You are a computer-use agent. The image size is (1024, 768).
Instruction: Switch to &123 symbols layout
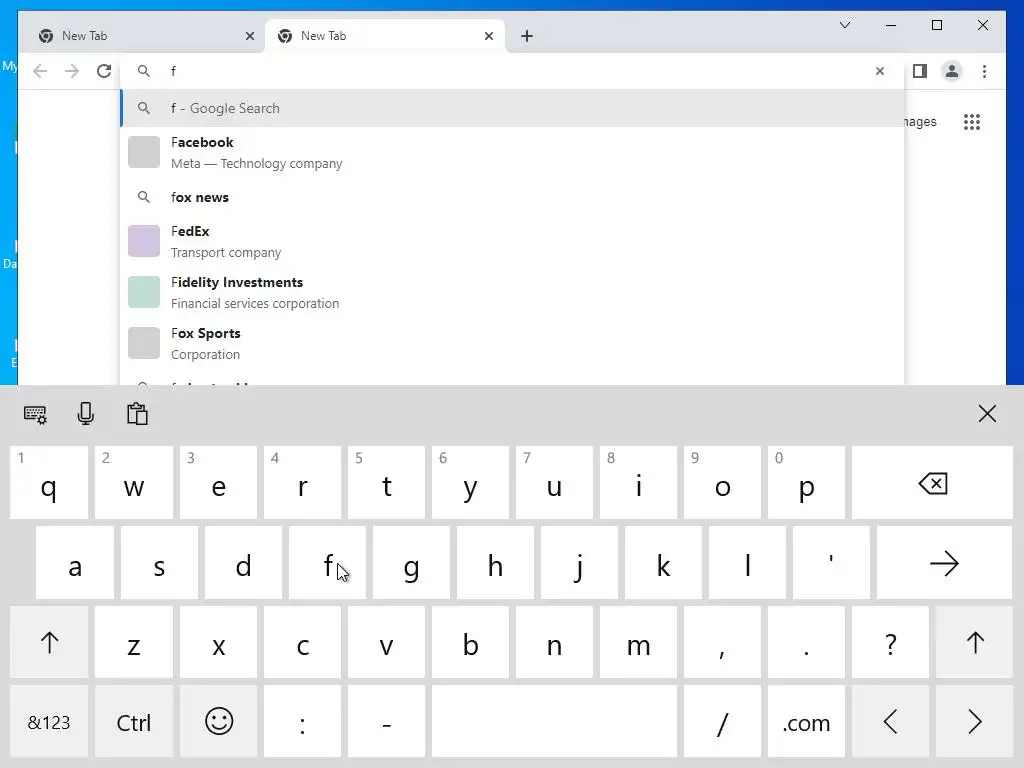coord(49,722)
